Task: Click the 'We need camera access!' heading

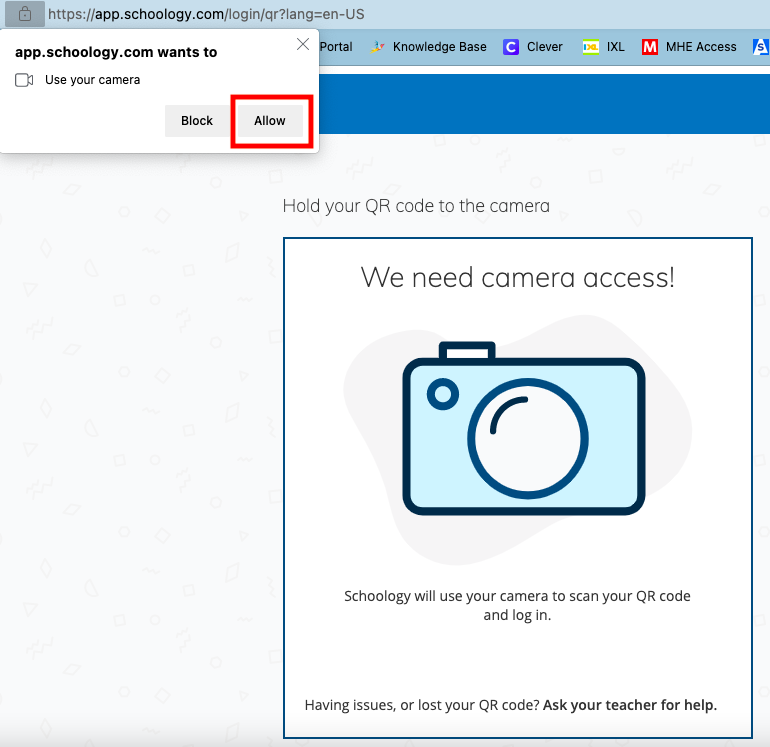Action: tap(518, 277)
